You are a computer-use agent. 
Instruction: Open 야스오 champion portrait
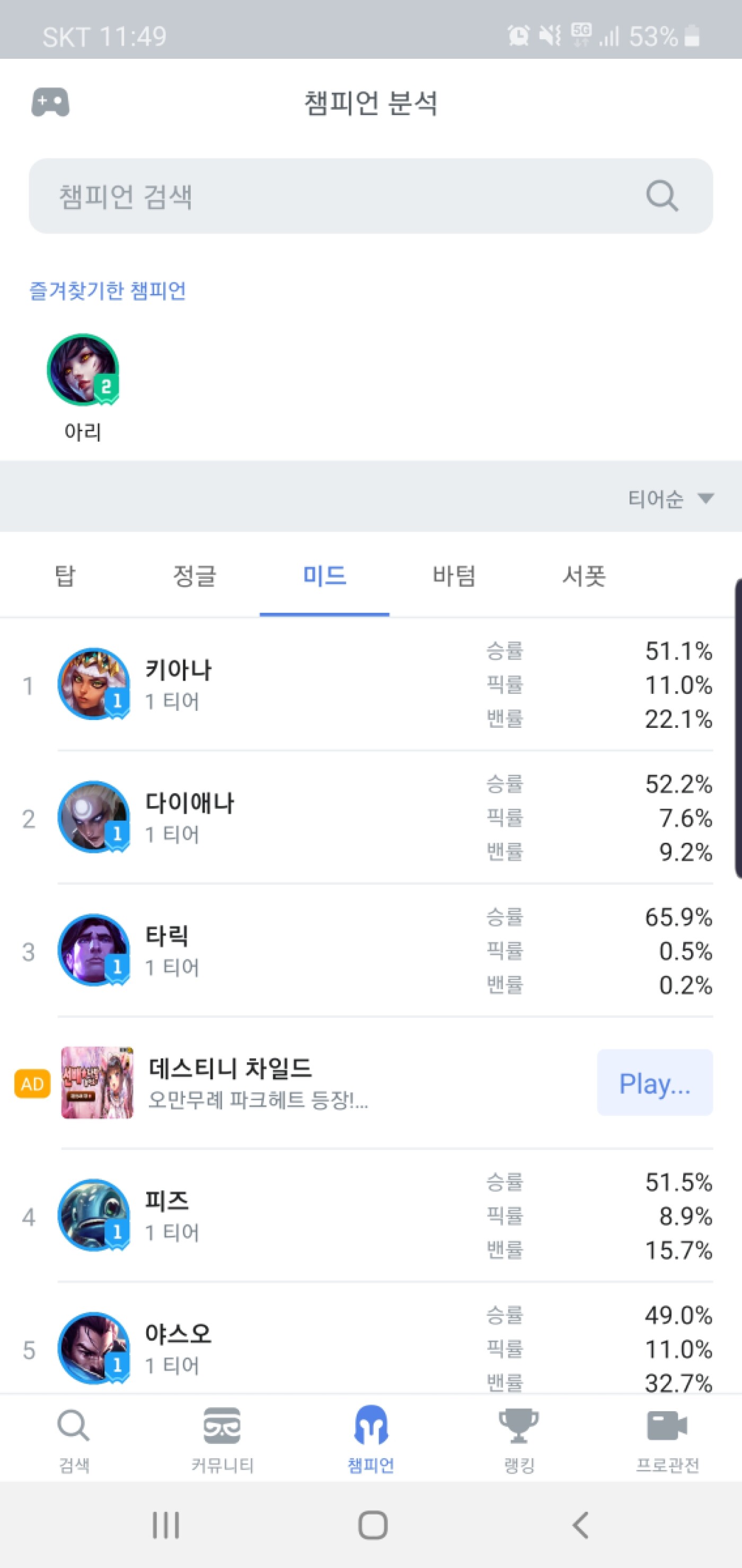click(94, 1347)
